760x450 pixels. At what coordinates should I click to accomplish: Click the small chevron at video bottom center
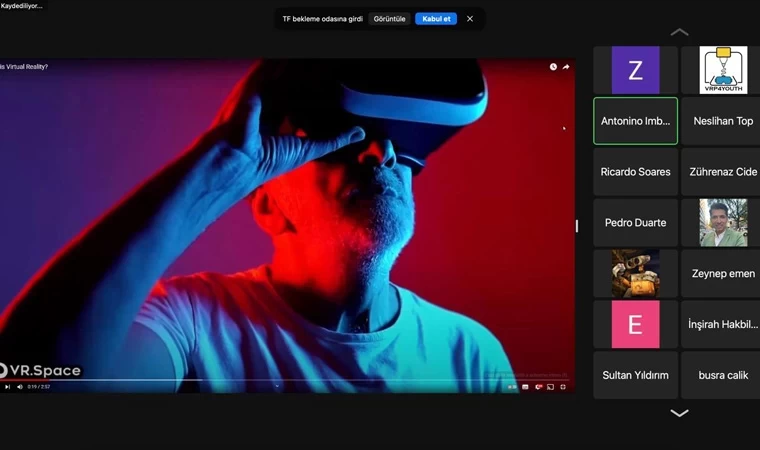pos(277,386)
